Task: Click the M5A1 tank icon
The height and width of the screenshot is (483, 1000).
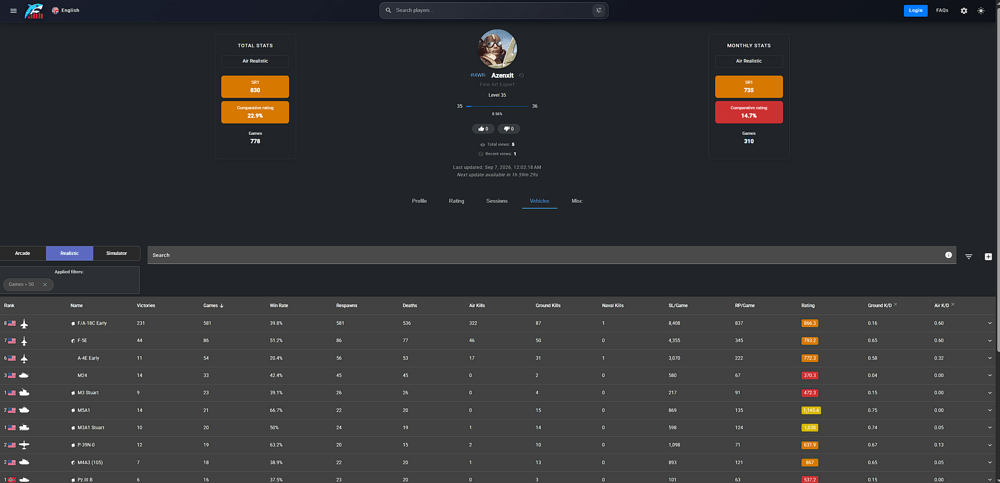Action: point(24,410)
